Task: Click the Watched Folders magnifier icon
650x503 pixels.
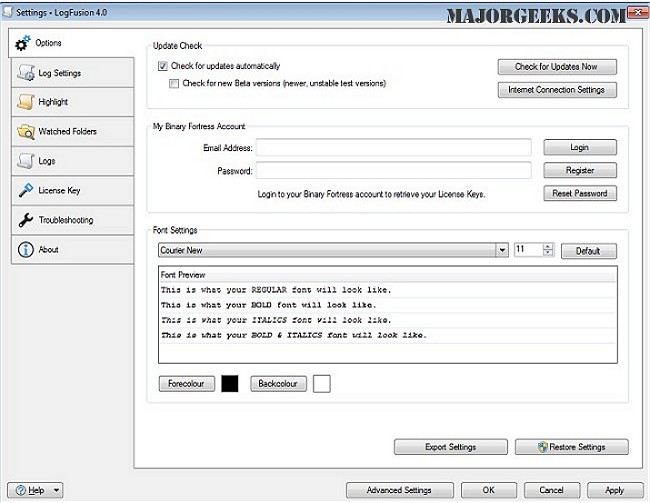Action: (26, 131)
